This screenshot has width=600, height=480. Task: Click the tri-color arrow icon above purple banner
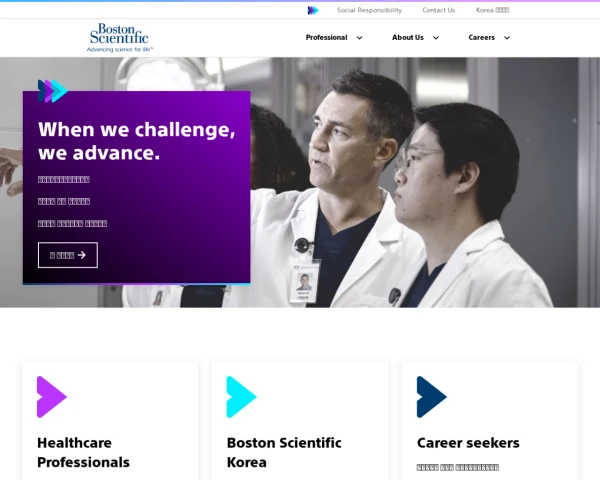point(53,91)
